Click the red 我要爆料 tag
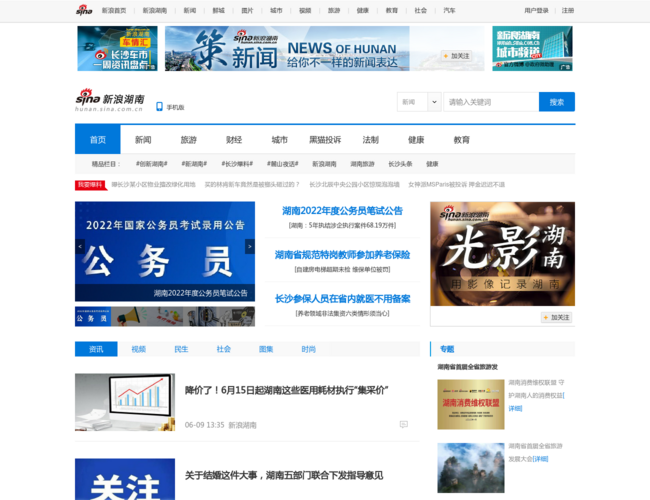 (x=90, y=185)
